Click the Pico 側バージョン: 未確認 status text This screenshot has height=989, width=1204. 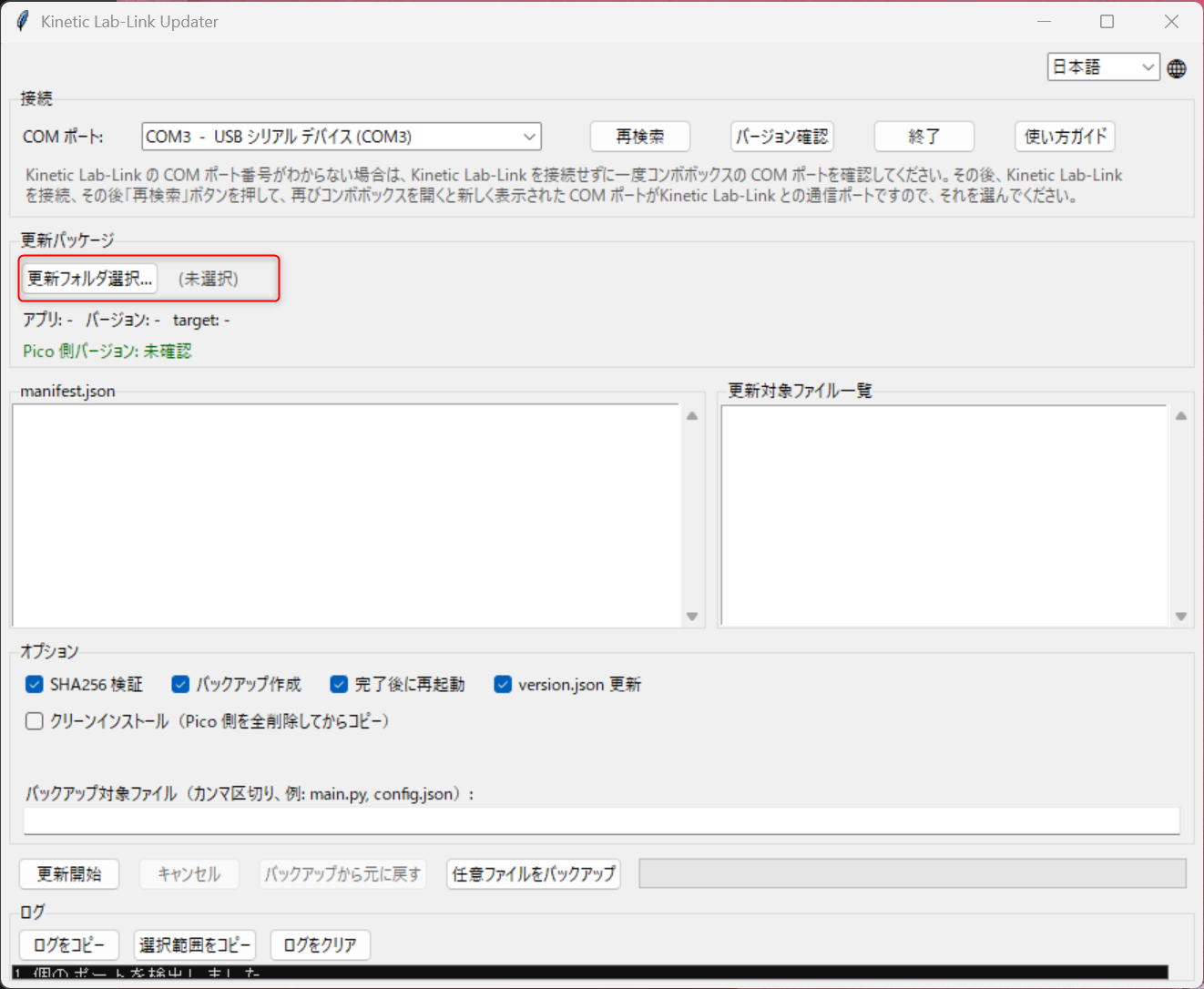pos(107,351)
